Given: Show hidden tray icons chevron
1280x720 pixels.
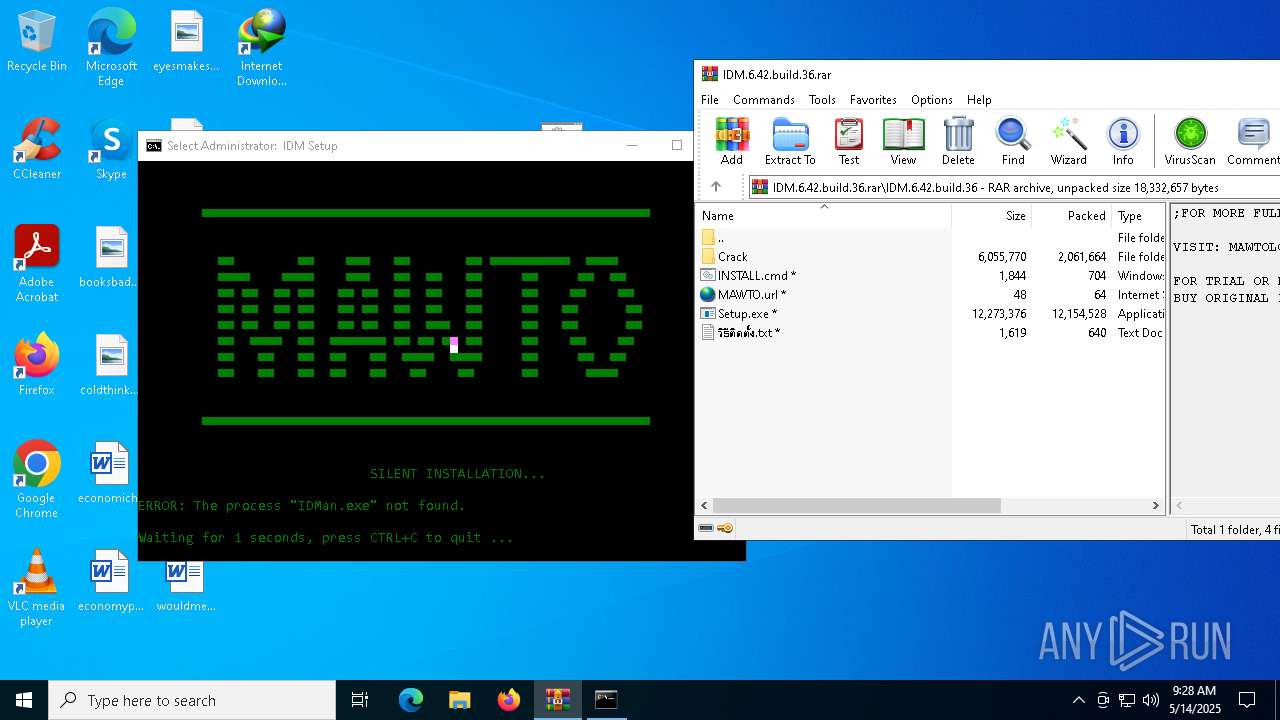Looking at the screenshot, I should 1078,700.
